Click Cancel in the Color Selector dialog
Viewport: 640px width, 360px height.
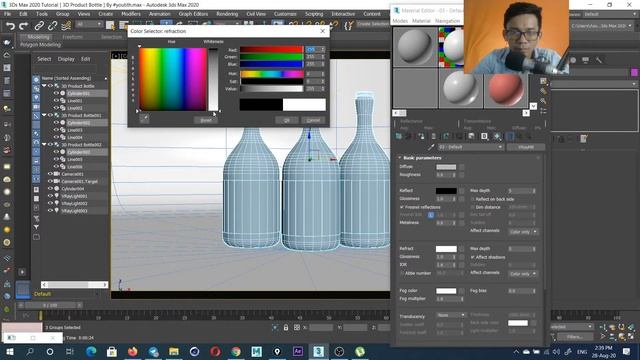313,120
